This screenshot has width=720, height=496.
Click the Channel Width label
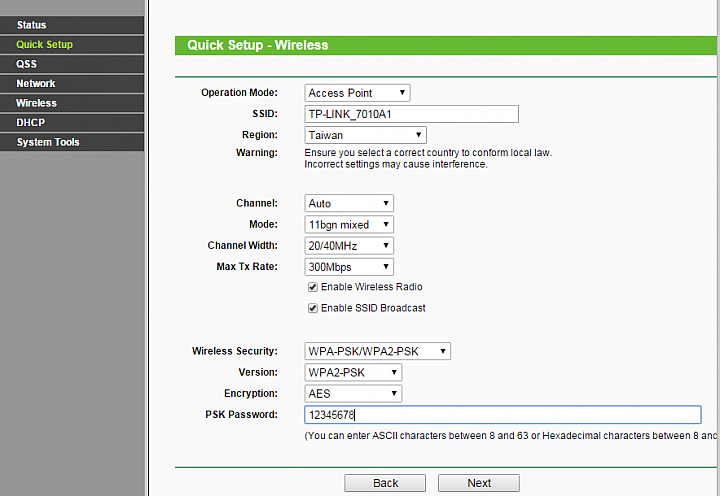coord(242,245)
